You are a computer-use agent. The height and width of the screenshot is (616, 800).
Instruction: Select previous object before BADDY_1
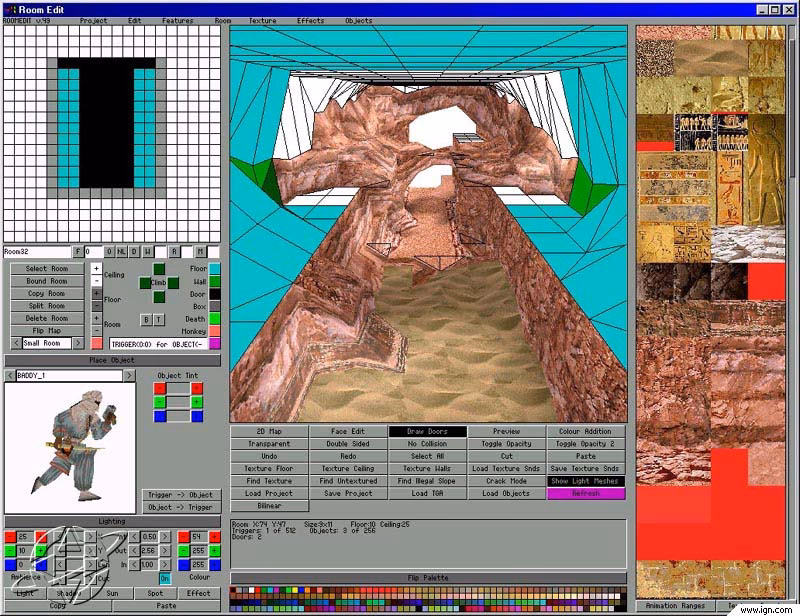10,376
